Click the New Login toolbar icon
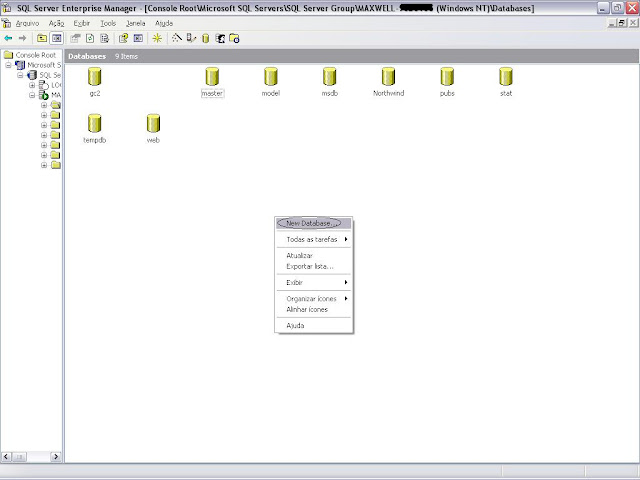This screenshot has width=640, height=480. (x=220, y=38)
